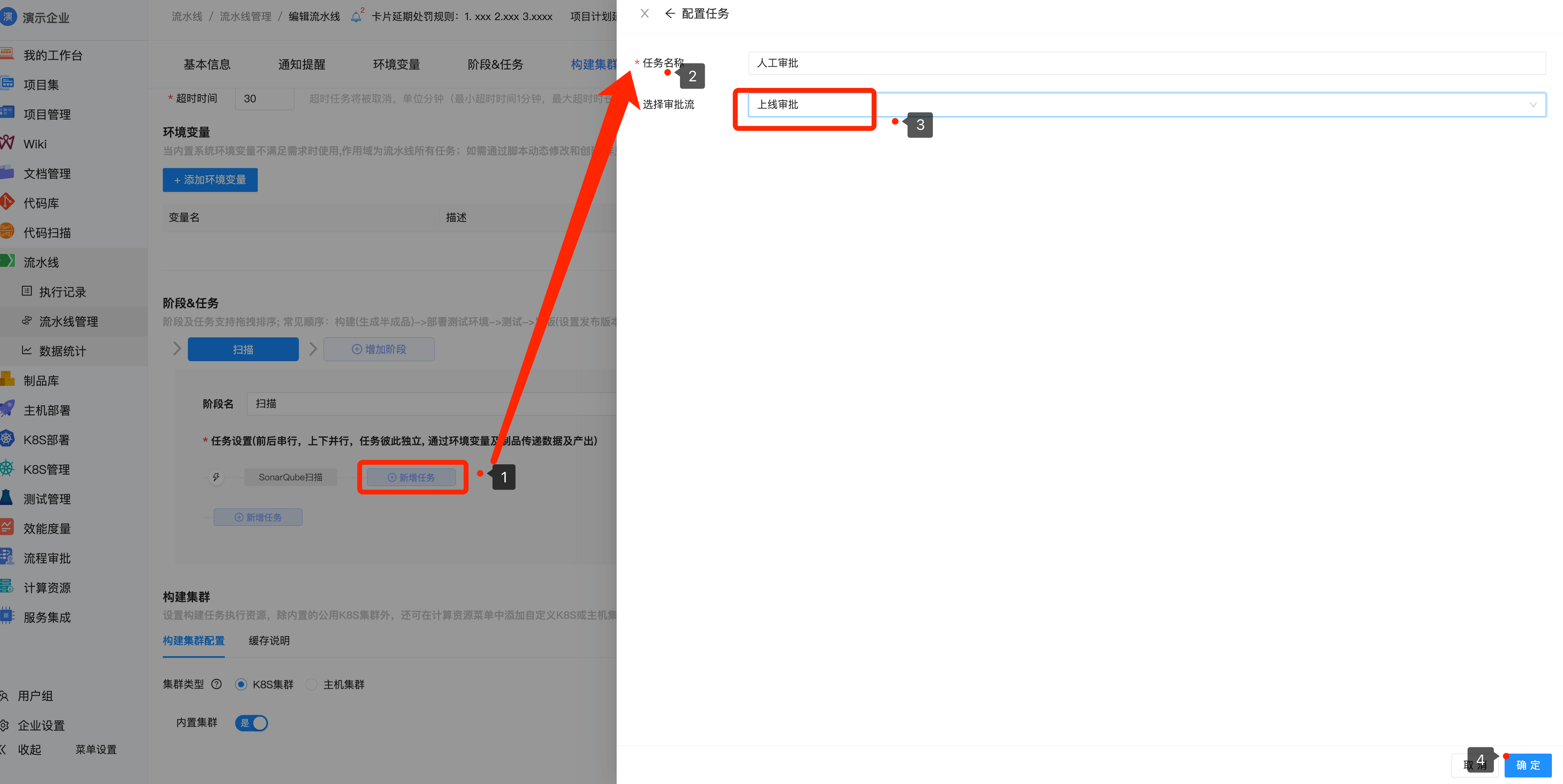Toggle the 内置集群 switch

252,723
